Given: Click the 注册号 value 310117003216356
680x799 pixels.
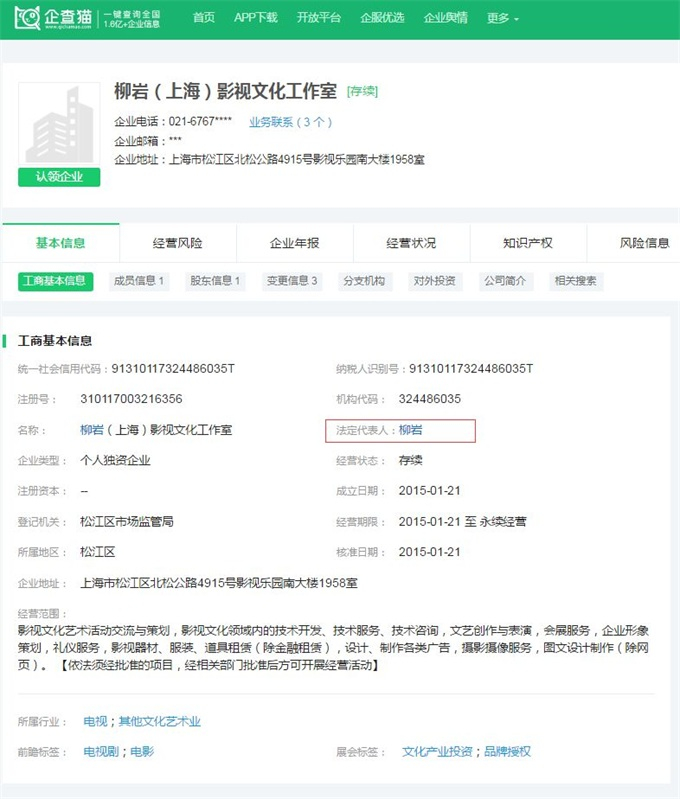Looking at the screenshot, I should (131, 399).
